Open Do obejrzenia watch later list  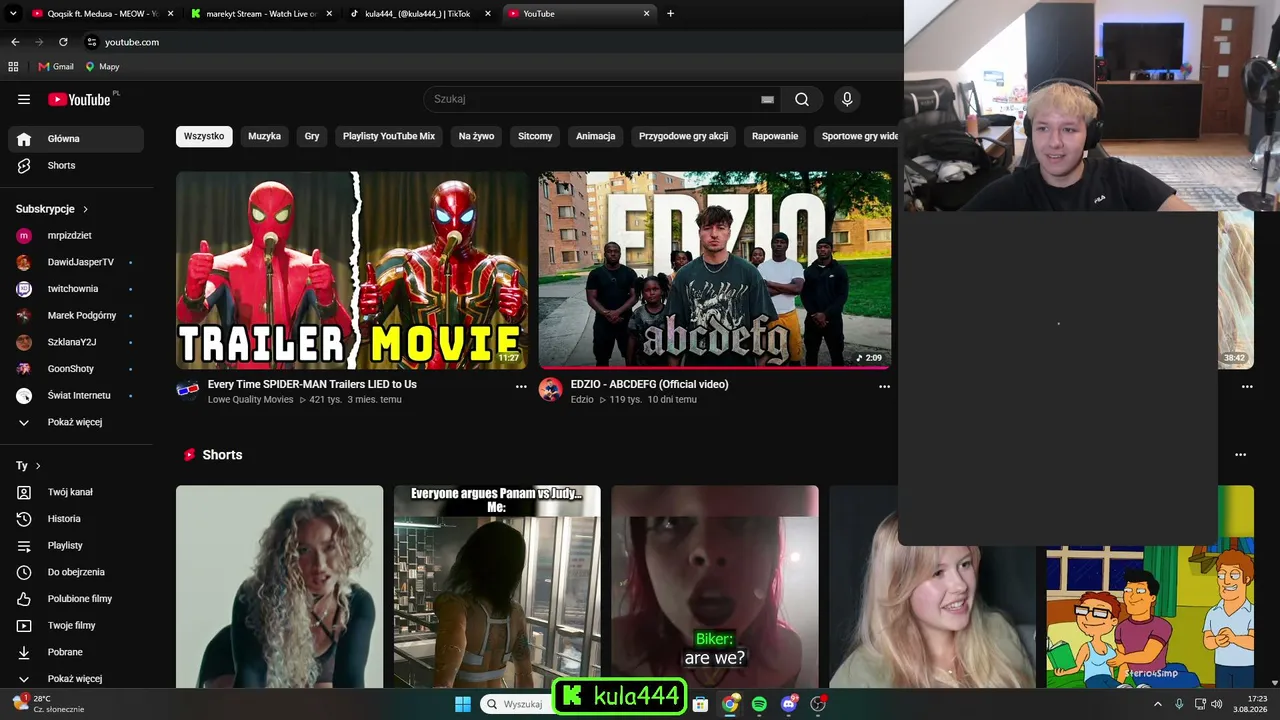pyautogui.click(x=76, y=572)
